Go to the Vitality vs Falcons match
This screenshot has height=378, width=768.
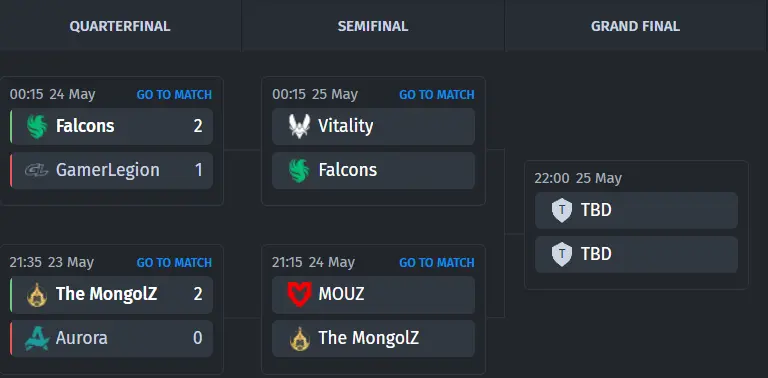[x=436, y=94]
